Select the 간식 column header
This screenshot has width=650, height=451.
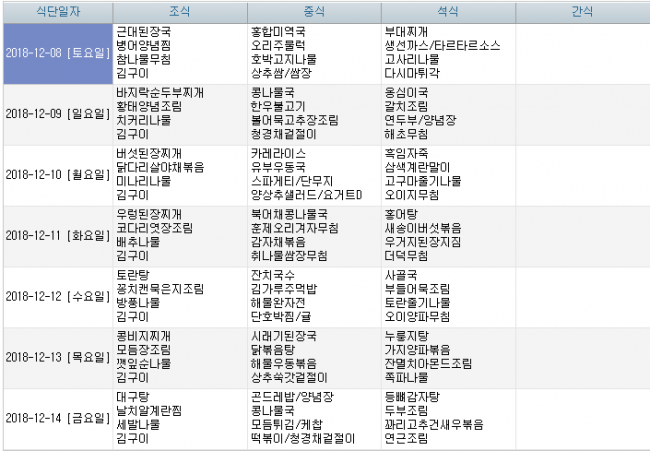581,12
